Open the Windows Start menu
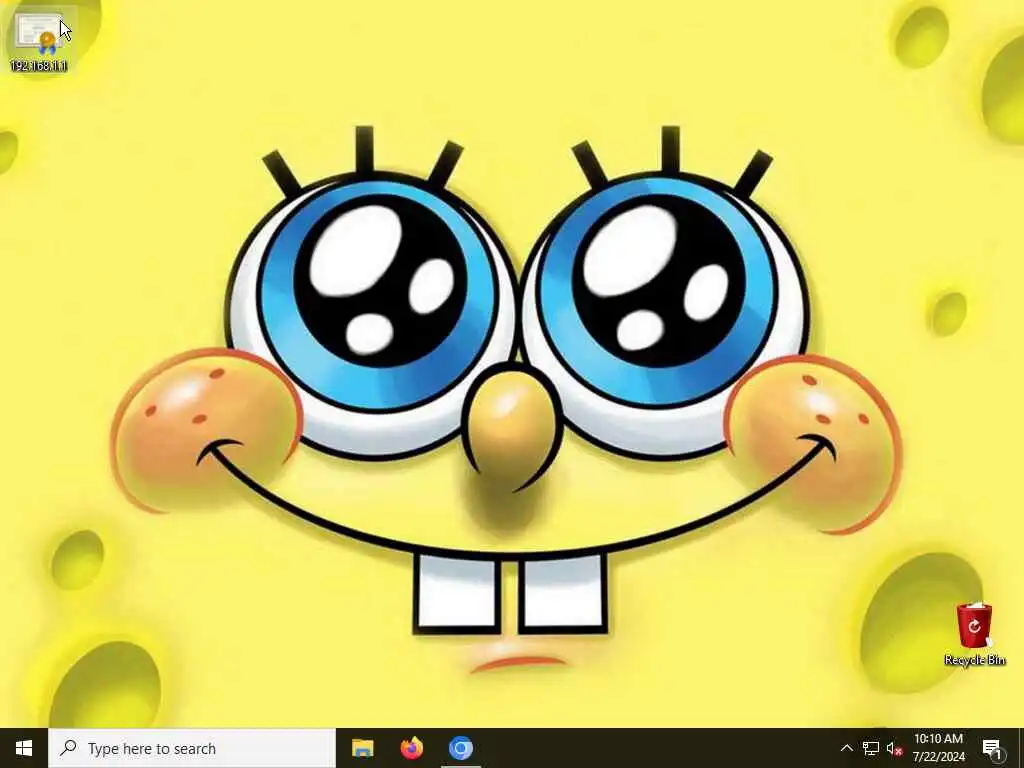Viewport: 1024px width, 768px height. tap(24, 748)
